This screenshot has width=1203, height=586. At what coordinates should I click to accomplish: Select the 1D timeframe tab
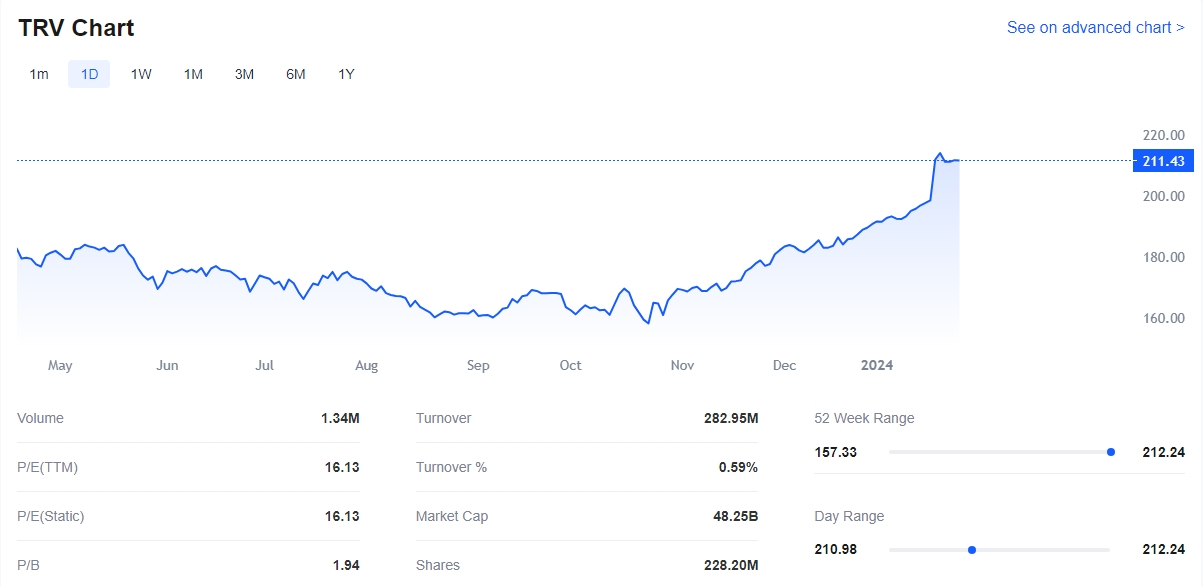click(89, 74)
